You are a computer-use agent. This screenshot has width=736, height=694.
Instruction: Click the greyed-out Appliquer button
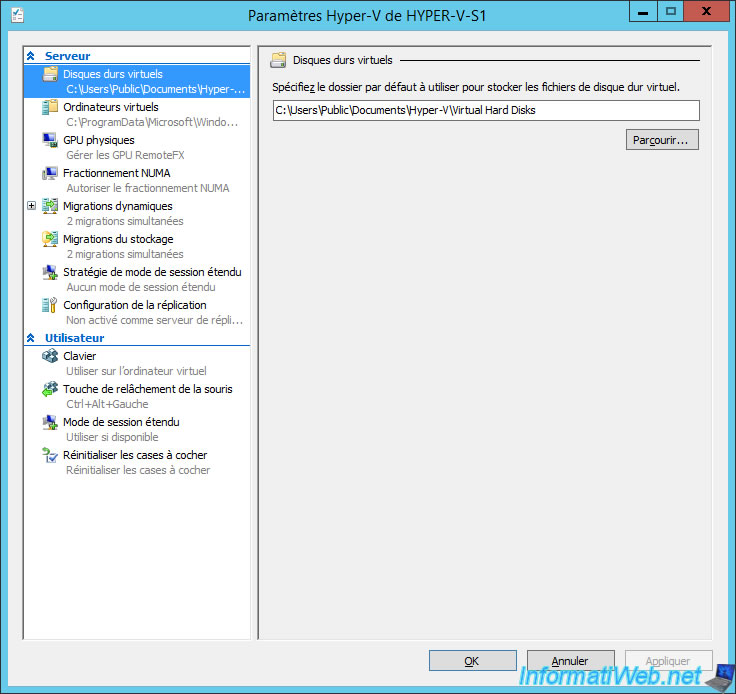click(668, 661)
